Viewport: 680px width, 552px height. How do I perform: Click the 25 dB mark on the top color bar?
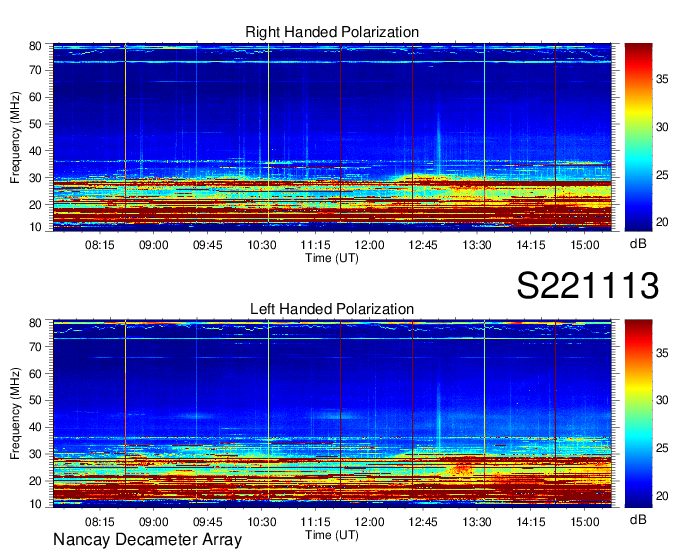tap(662, 175)
